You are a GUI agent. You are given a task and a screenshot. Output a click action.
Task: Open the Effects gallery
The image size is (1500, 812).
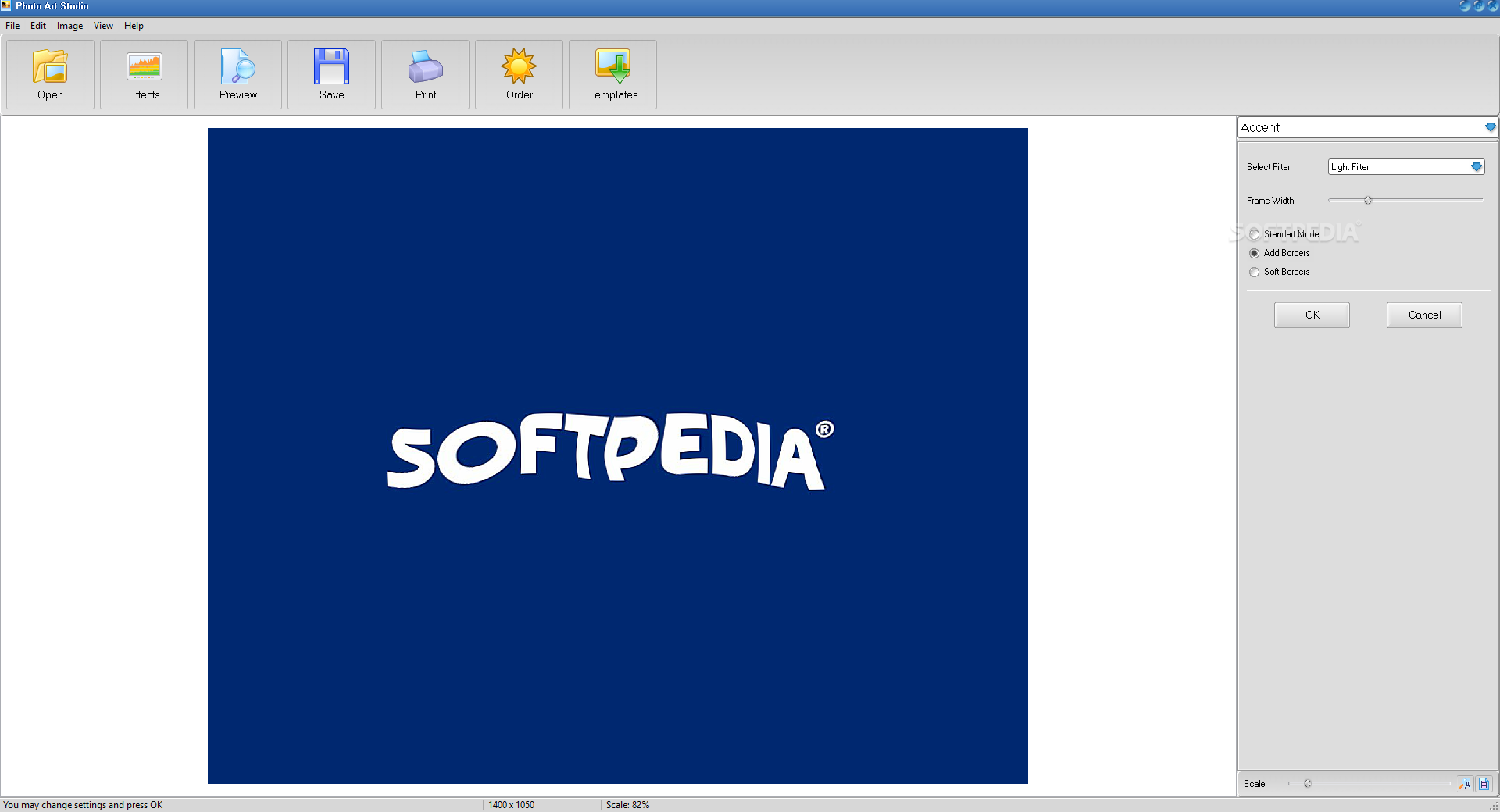tap(144, 75)
